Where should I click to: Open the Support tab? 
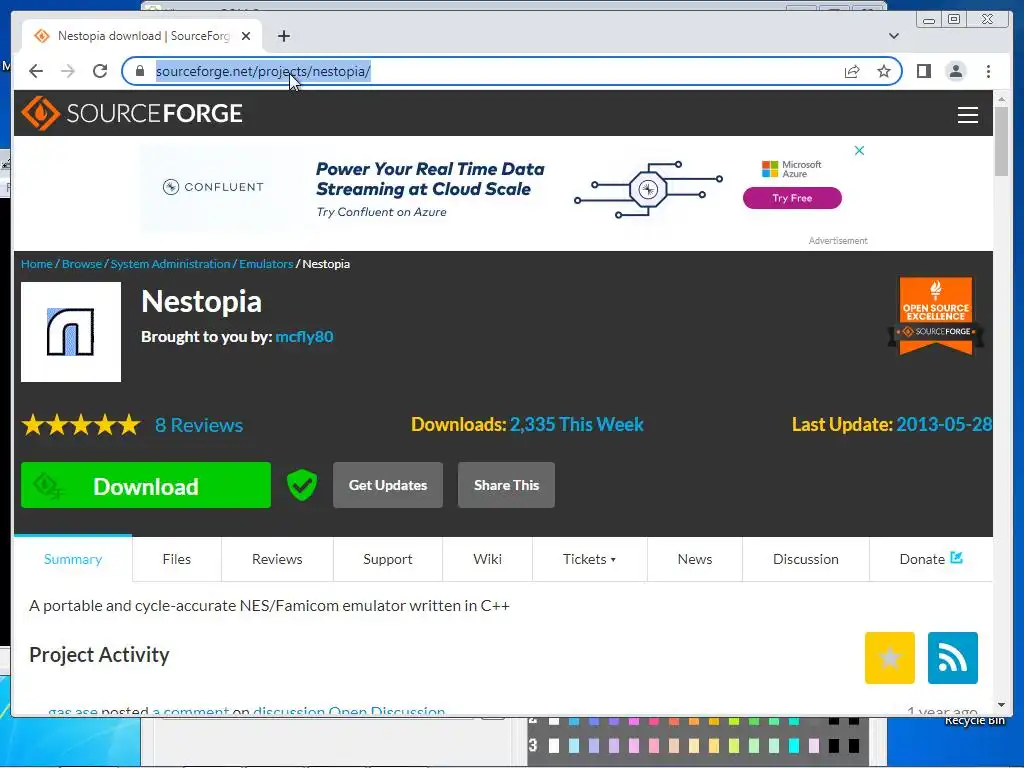[387, 559]
